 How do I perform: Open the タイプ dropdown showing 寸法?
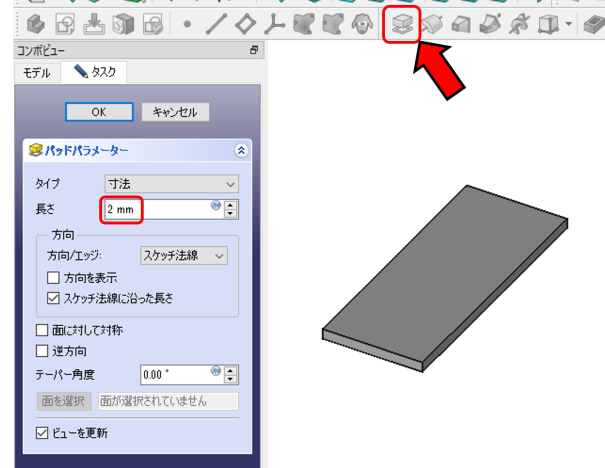pos(172,184)
